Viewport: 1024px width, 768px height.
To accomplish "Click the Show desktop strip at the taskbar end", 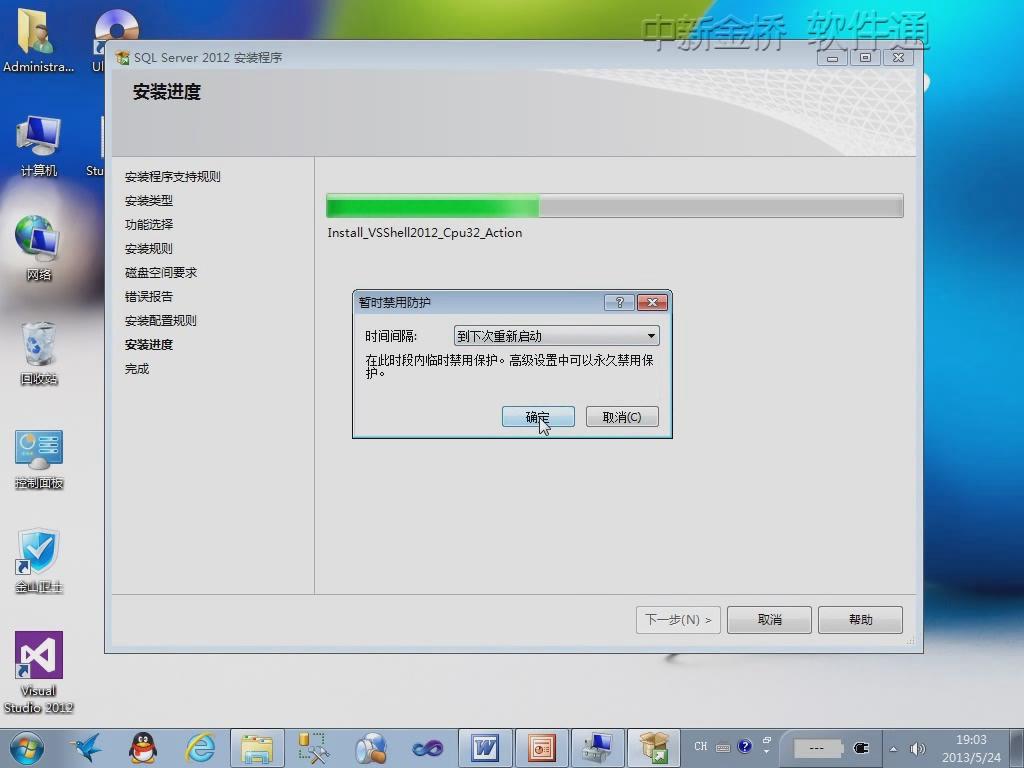I will [x=1017, y=748].
